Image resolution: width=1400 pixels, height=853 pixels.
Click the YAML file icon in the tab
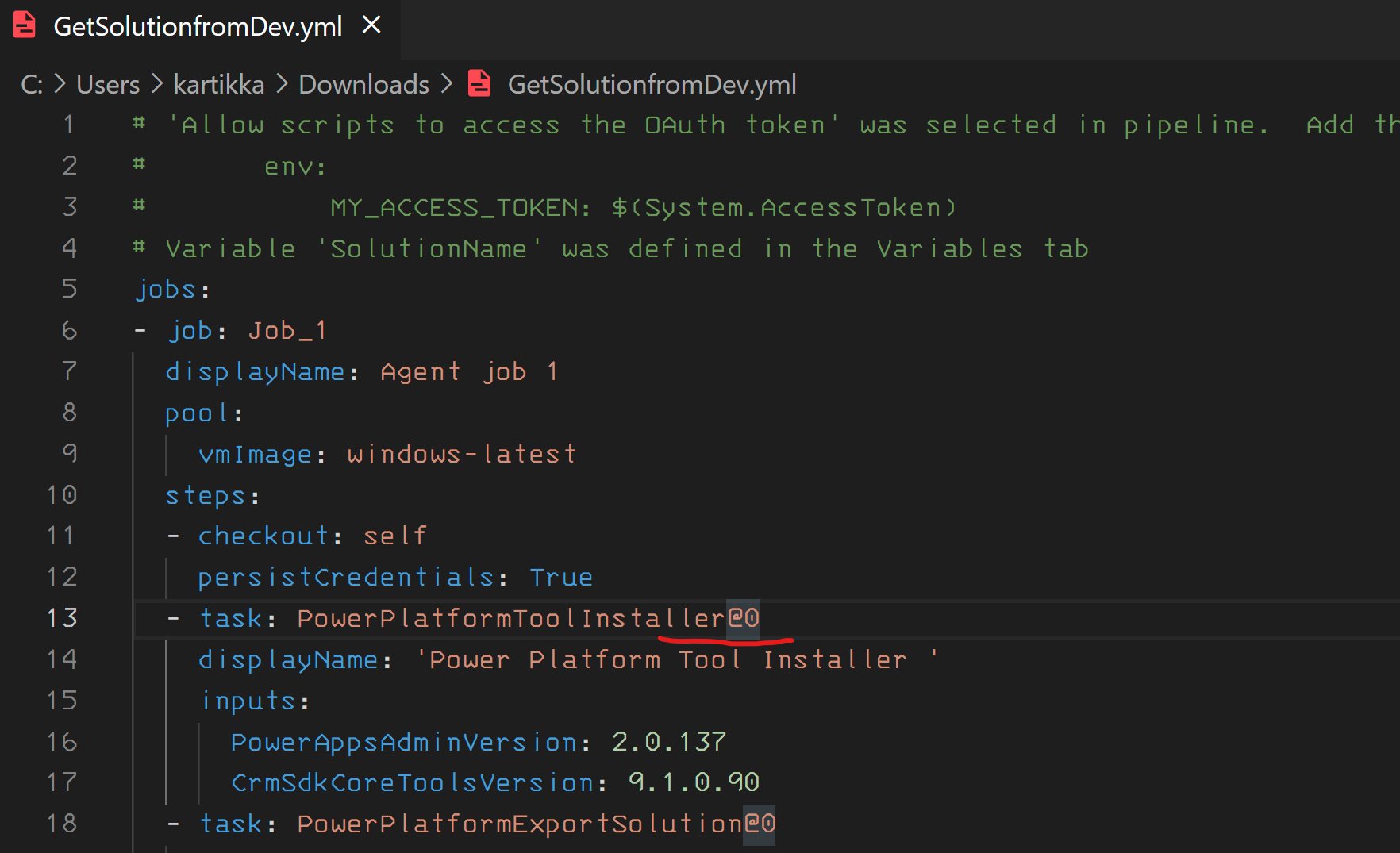click(x=25, y=25)
